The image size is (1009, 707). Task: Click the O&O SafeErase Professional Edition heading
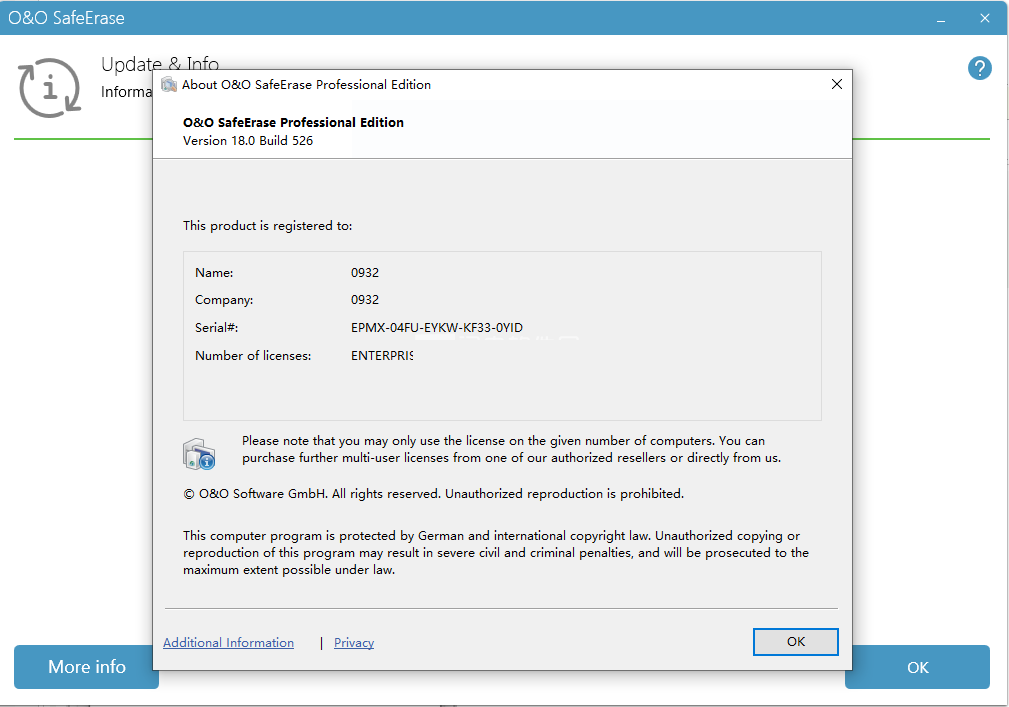point(293,122)
